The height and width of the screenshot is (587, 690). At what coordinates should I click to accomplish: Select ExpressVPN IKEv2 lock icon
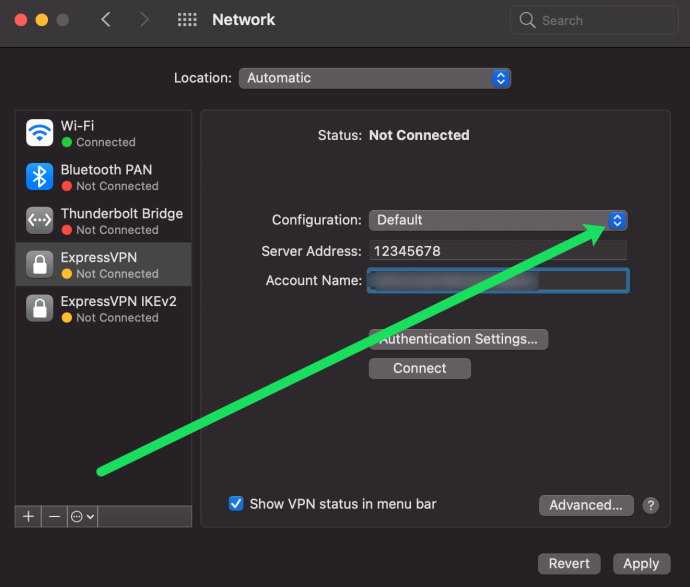coord(40,308)
